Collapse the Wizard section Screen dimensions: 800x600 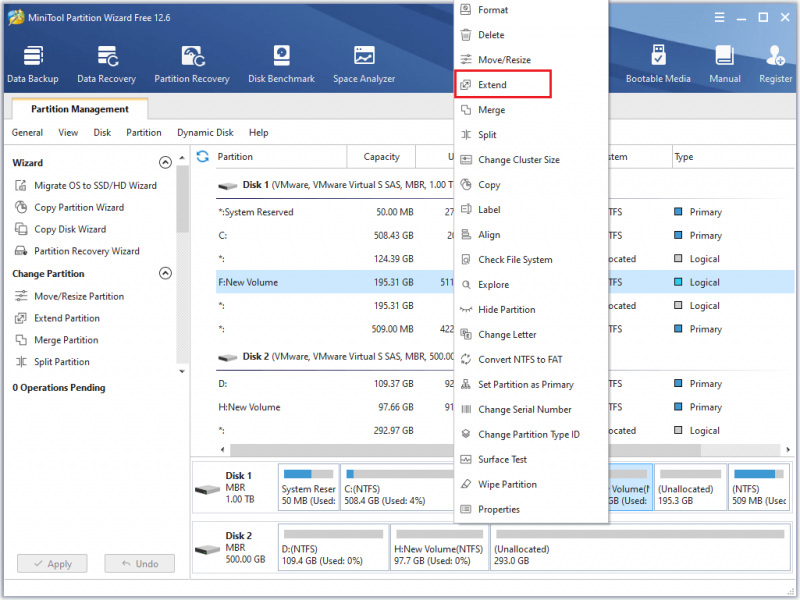[165, 163]
